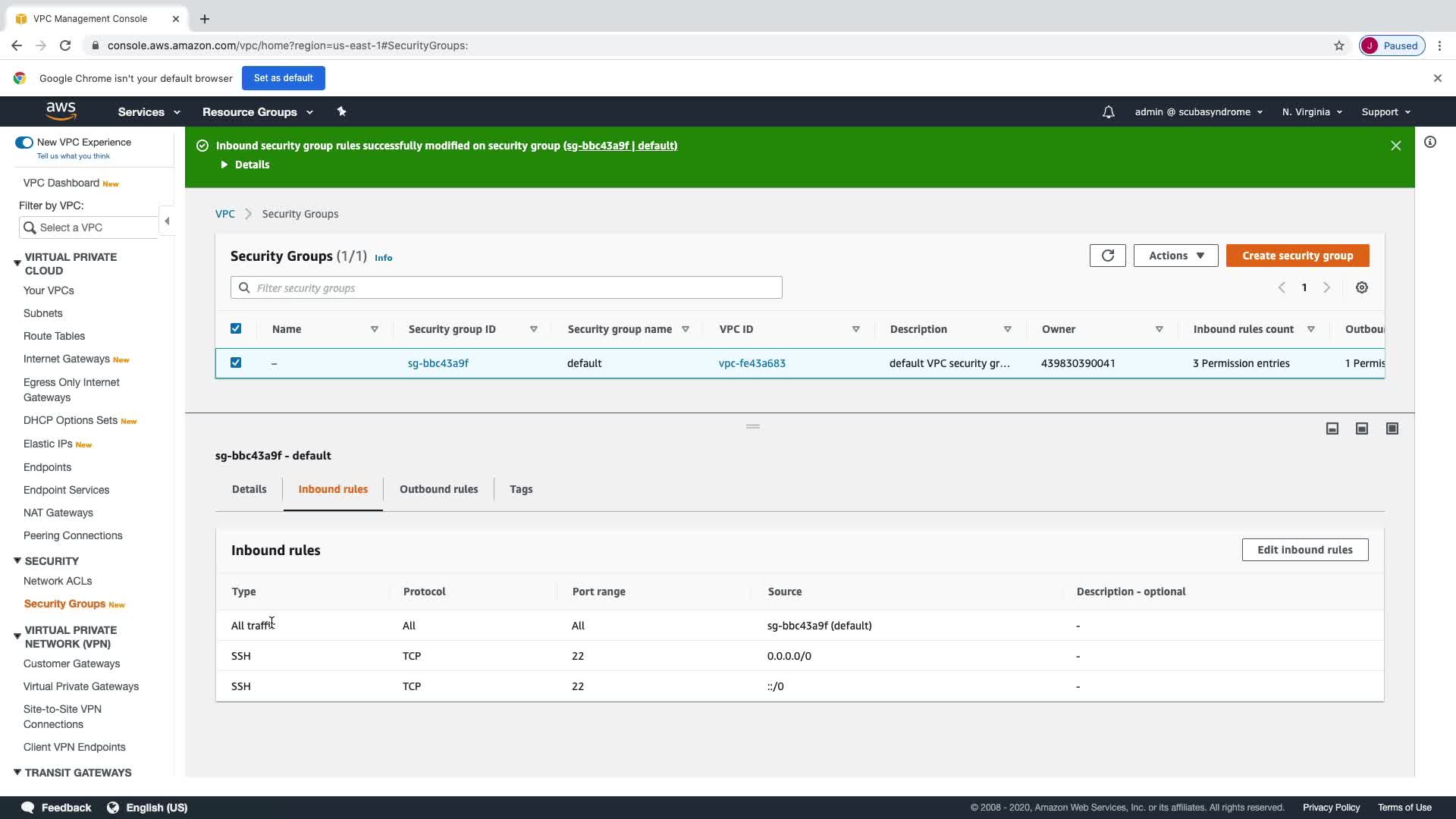Click the refresh security groups icon
This screenshot has width=1456, height=819.
(1107, 256)
